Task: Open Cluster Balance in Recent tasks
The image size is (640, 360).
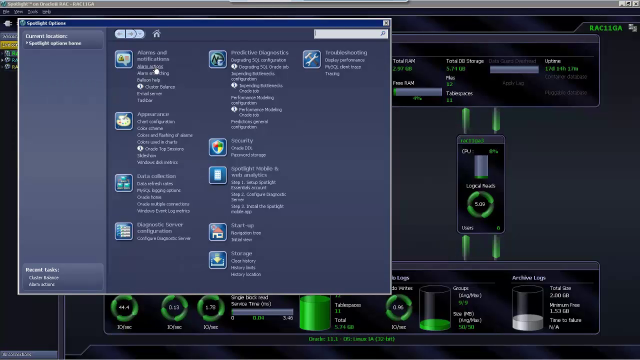Action: point(44,278)
